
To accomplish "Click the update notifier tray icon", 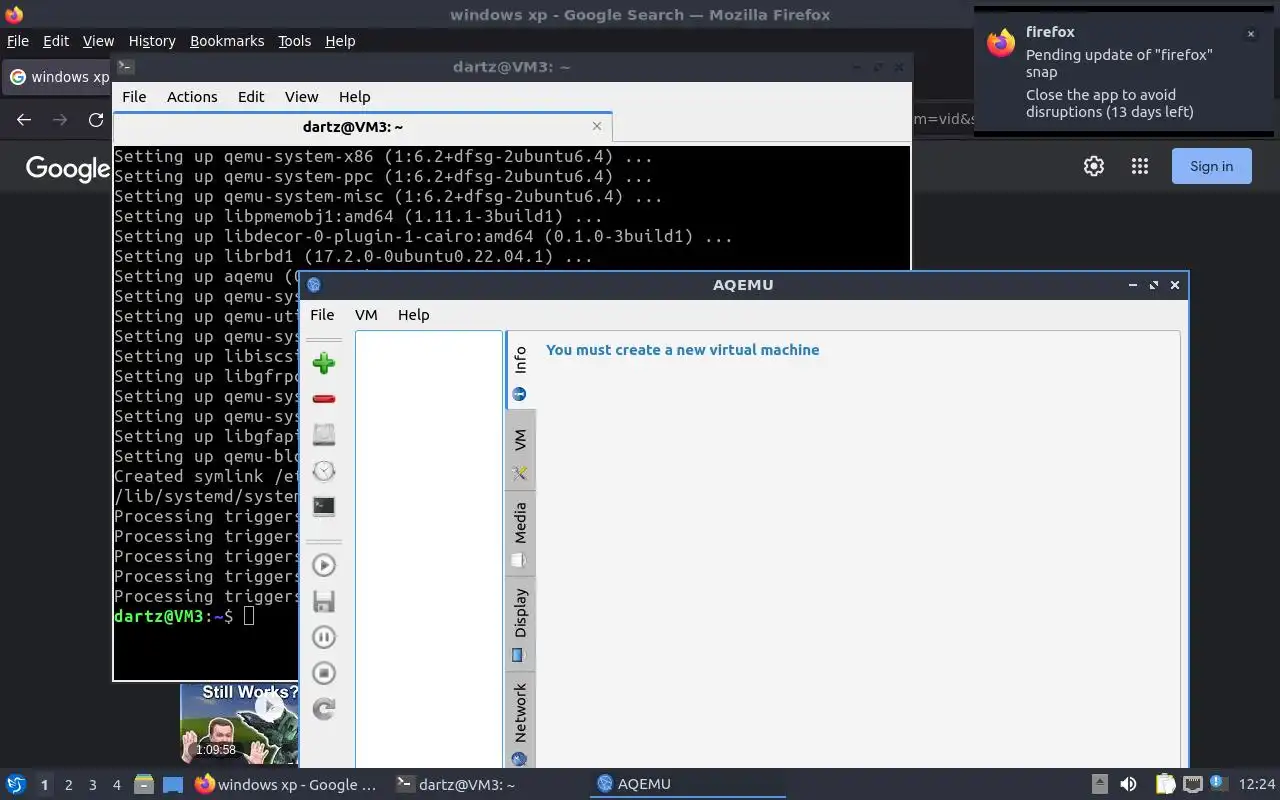I will point(1218,783).
